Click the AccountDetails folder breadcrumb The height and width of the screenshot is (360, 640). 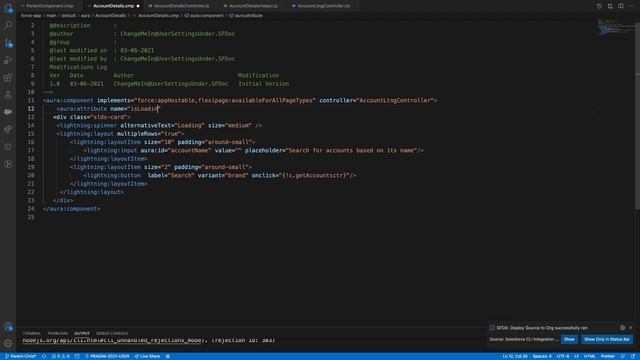click(x=110, y=16)
